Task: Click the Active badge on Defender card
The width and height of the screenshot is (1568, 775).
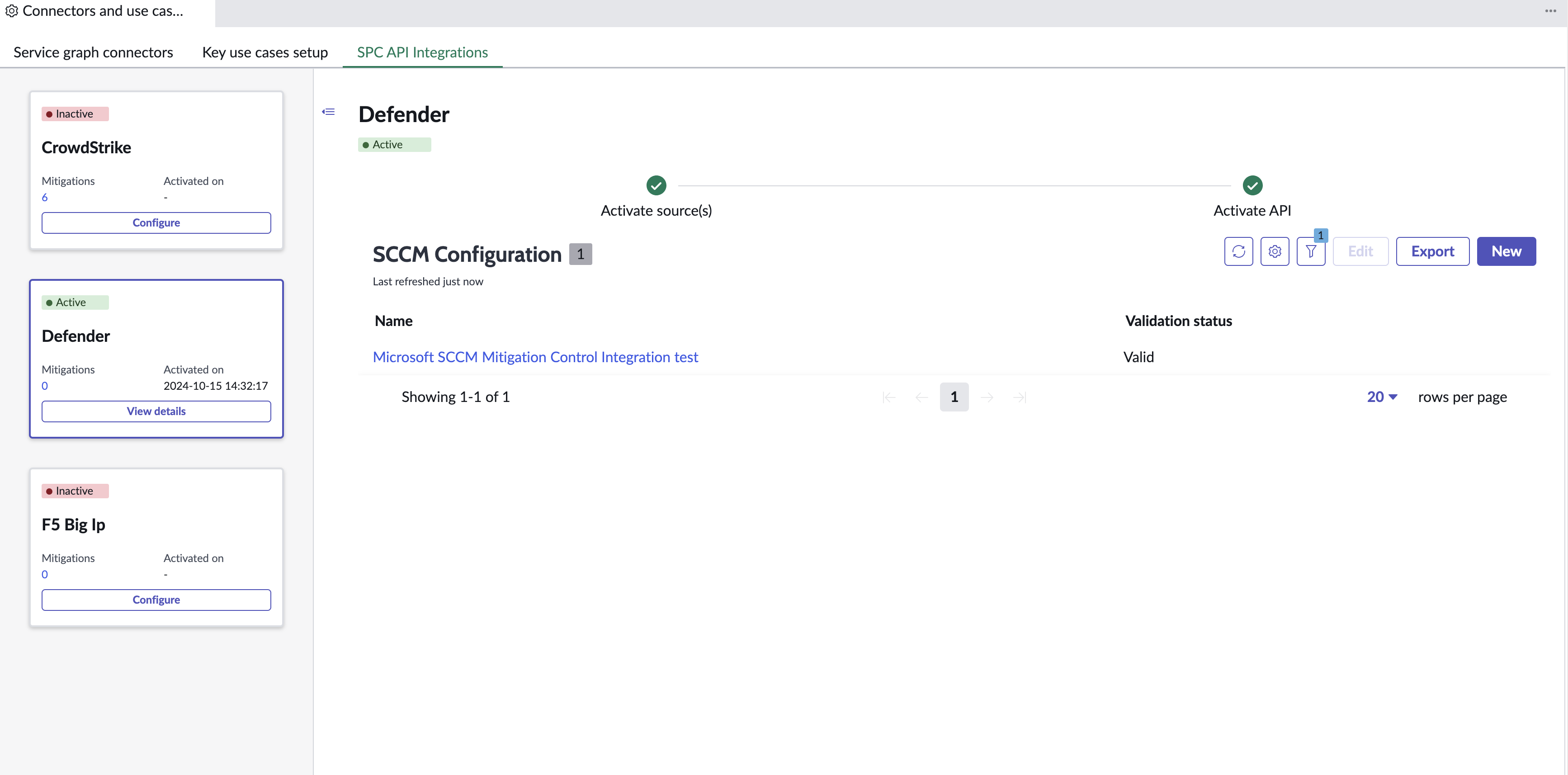Action: coord(75,302)
